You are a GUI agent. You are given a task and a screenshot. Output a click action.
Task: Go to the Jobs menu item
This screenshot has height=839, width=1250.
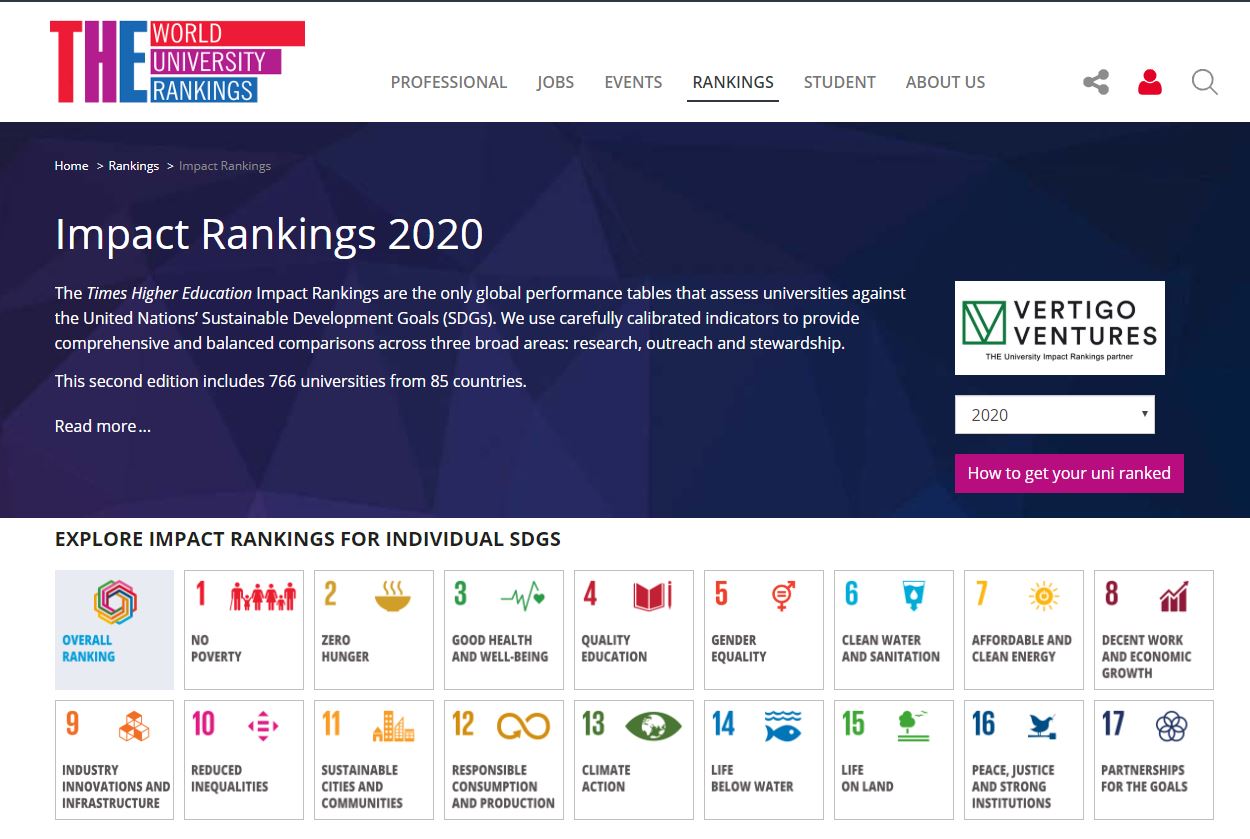pyautogui.click(x=555, y=82)
